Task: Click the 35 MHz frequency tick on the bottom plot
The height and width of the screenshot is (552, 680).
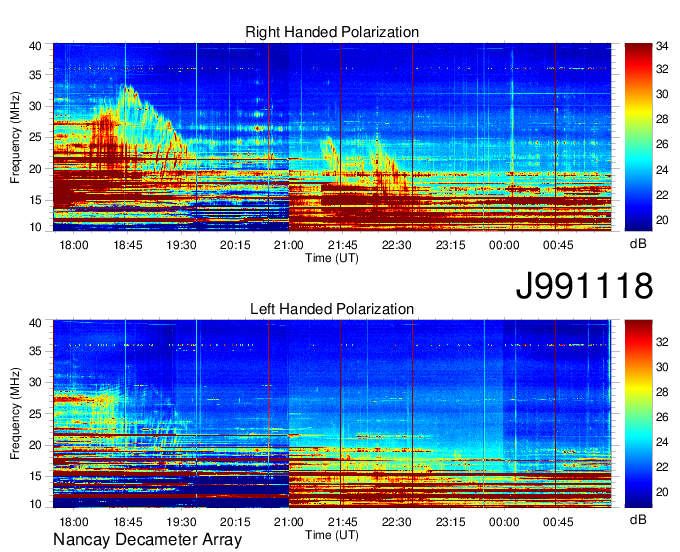Action: pyautogui.click(x=36, y=351)
